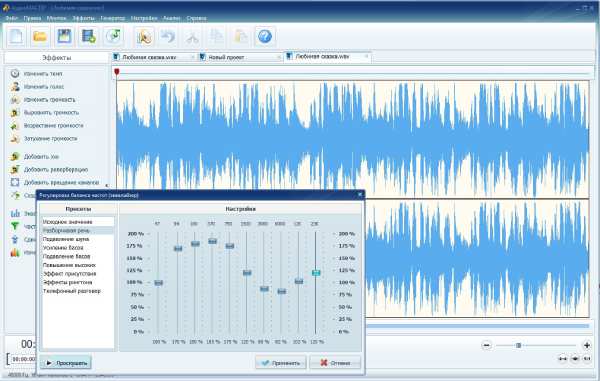Screen dimensions: 600x381
Task: Click the highlighted rightmost equalizer band handle
Action: [316, 273]
